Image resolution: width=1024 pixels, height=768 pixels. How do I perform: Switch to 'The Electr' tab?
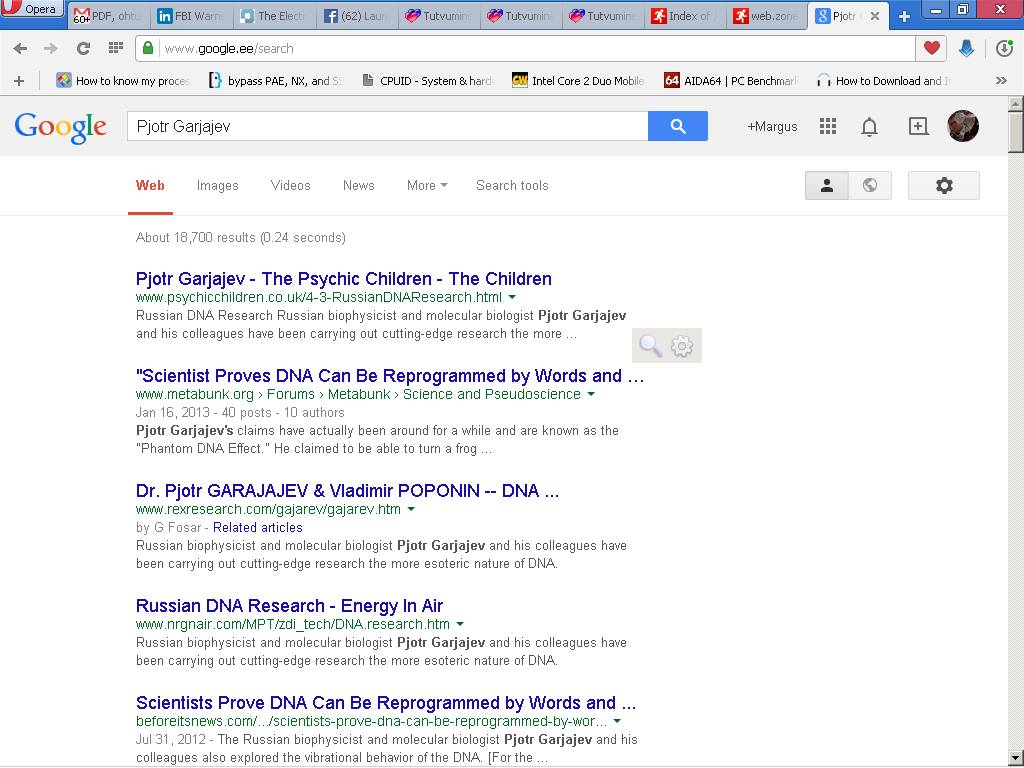273,16
